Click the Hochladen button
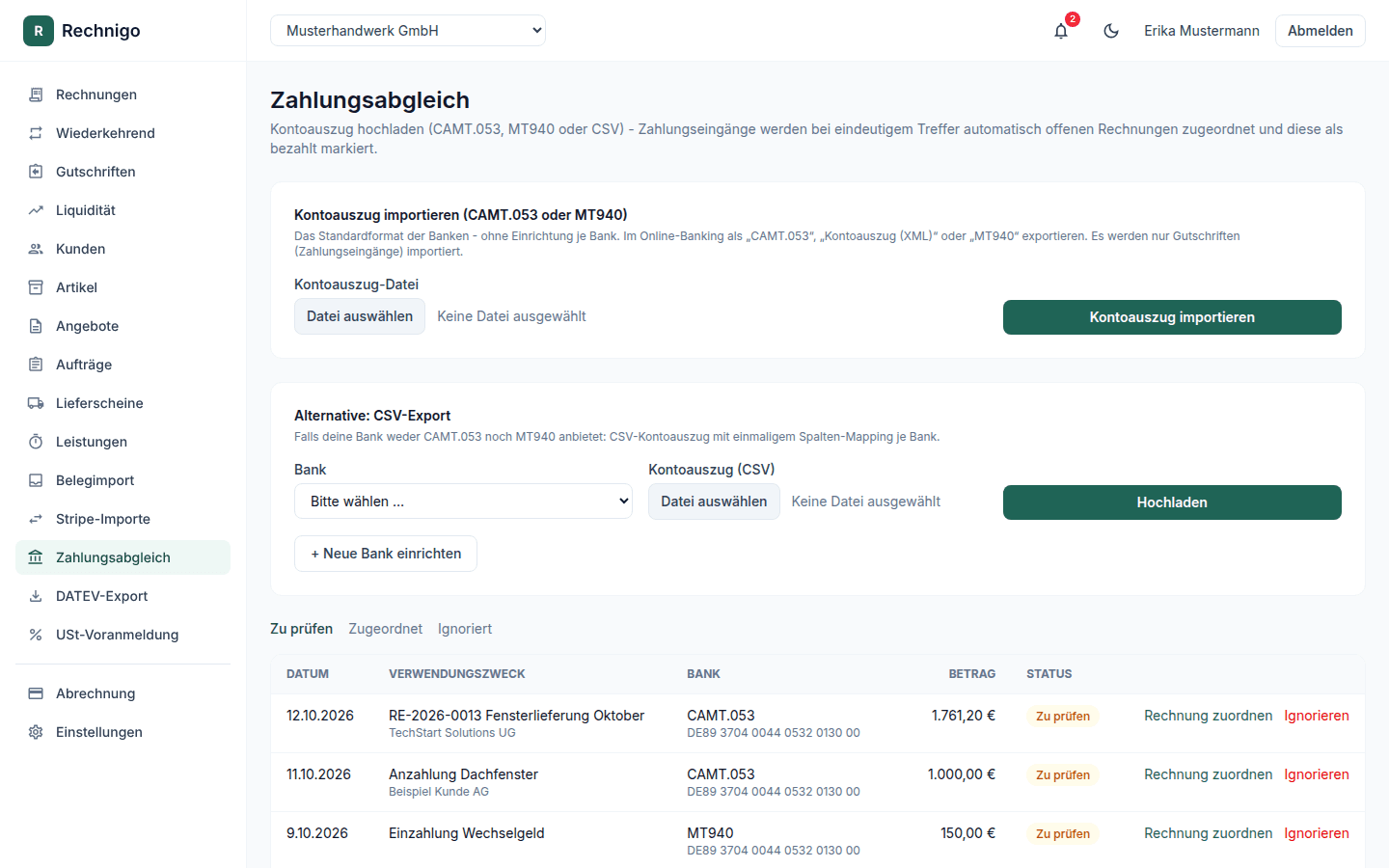Image resolution: width=1389 pixels, height=868 pixels. coord(1172,502)
